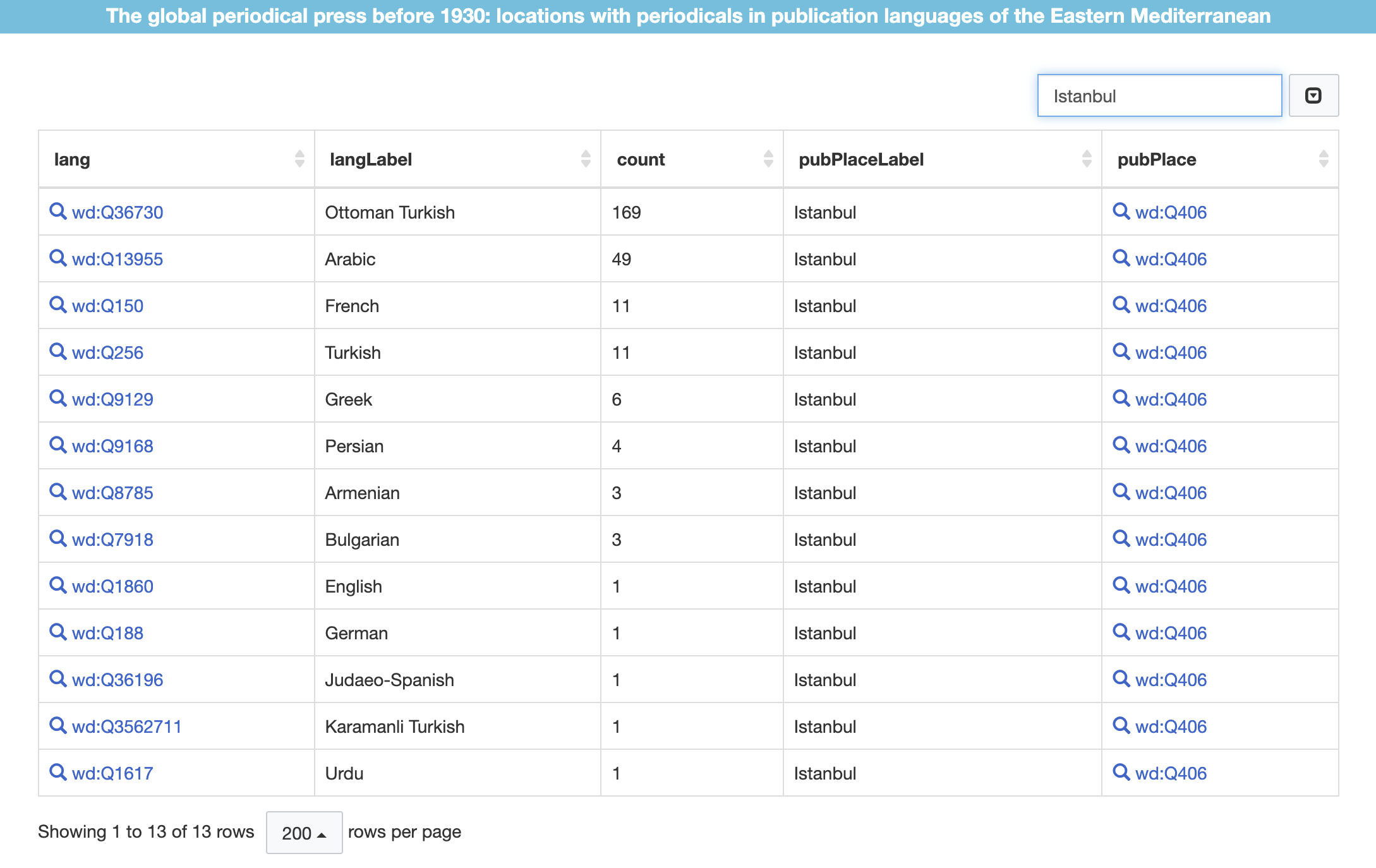Click magnifier icon beside wd:Q1860

point(57,585)
